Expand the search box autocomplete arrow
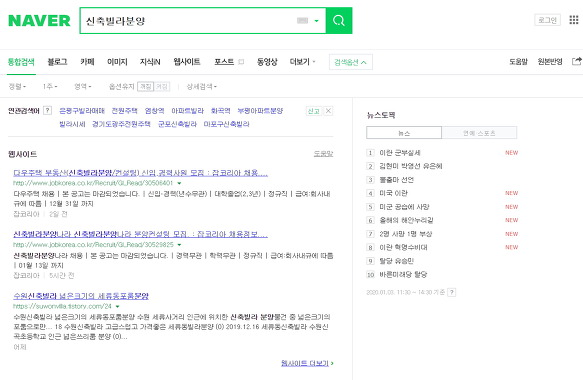583x380 pixels. [x=316, y=21]
